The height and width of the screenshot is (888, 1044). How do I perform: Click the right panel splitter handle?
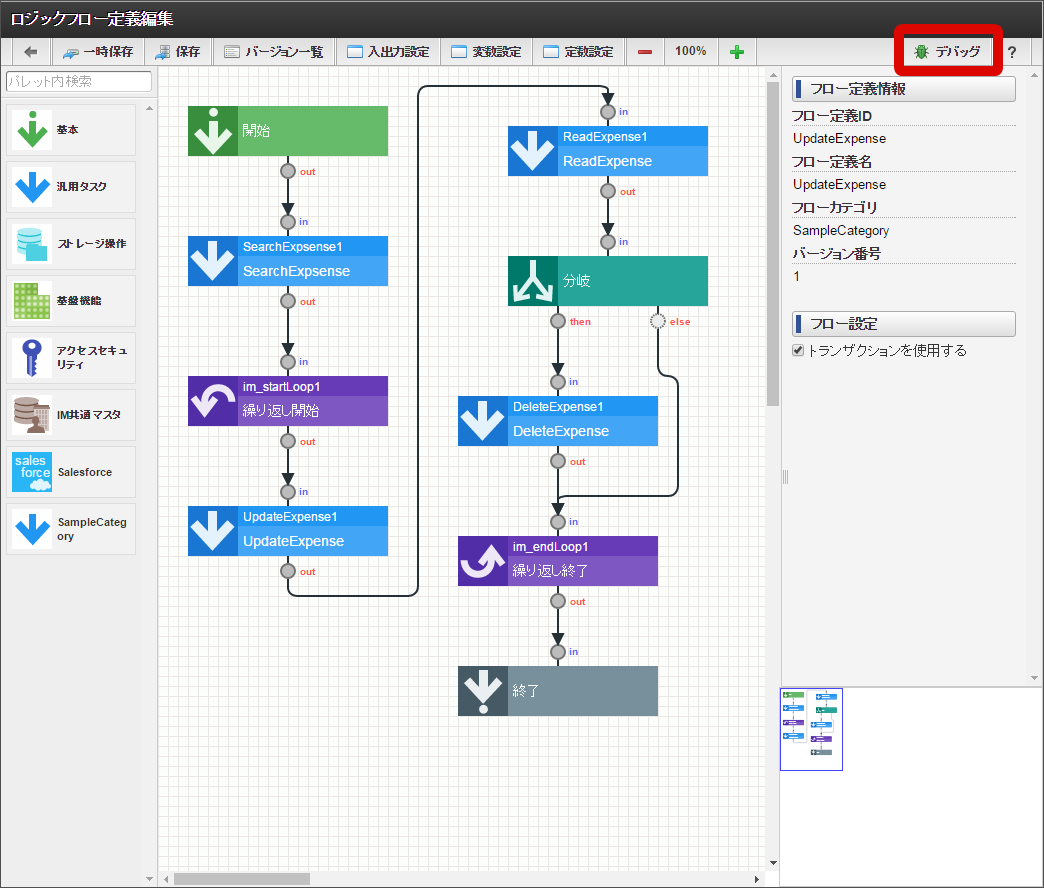pyautogui.click(x=785, y=477)
